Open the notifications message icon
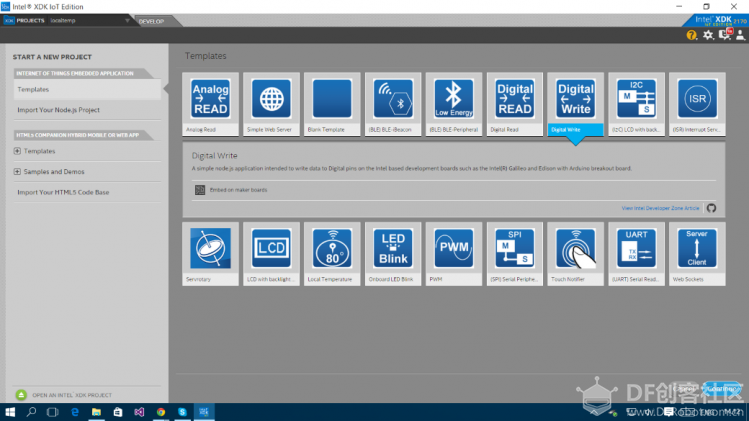Screen dimensions: 749x421 click(x=725, y=34)
